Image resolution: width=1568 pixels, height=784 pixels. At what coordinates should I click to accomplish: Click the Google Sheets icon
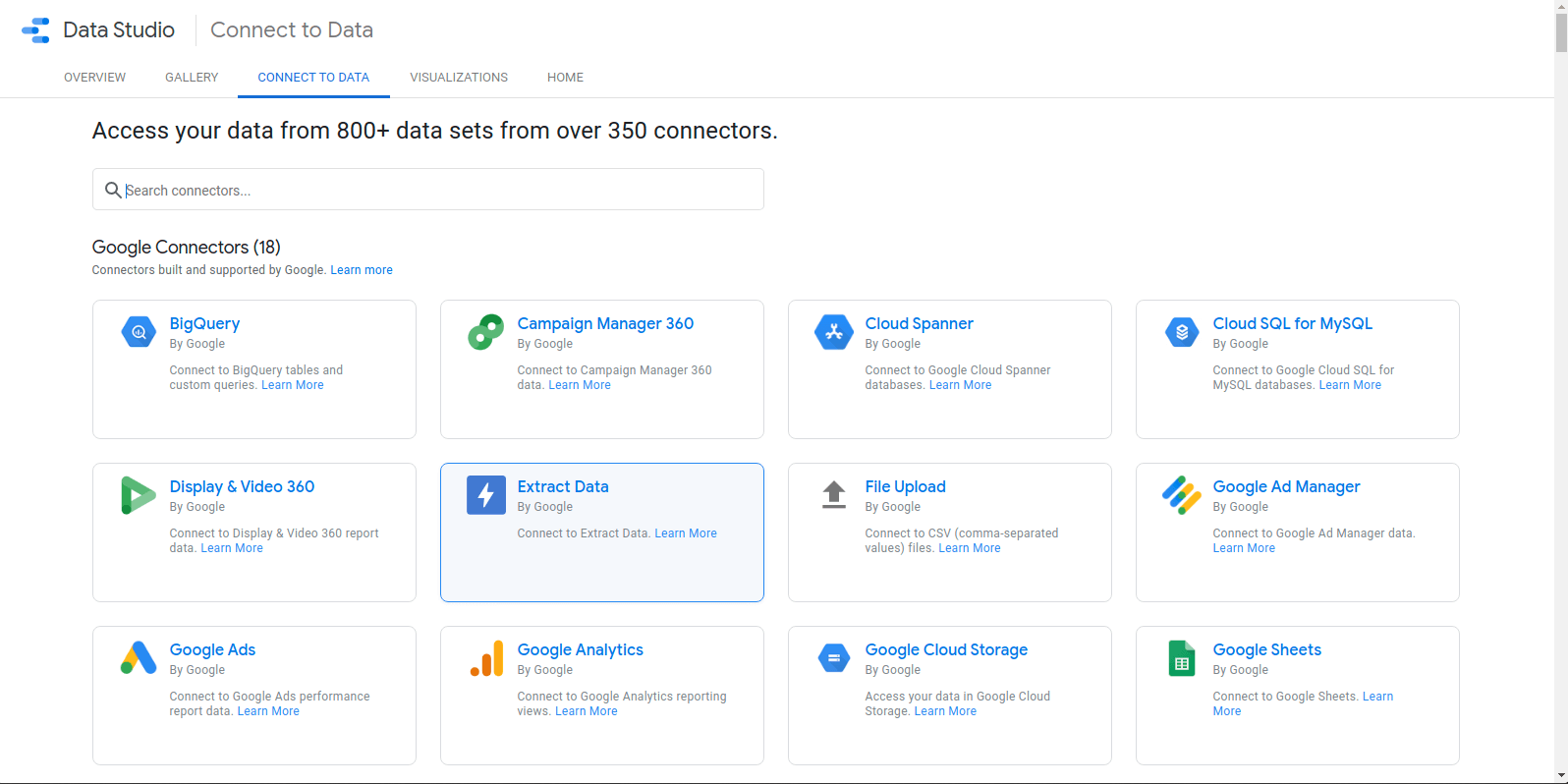1181,658
